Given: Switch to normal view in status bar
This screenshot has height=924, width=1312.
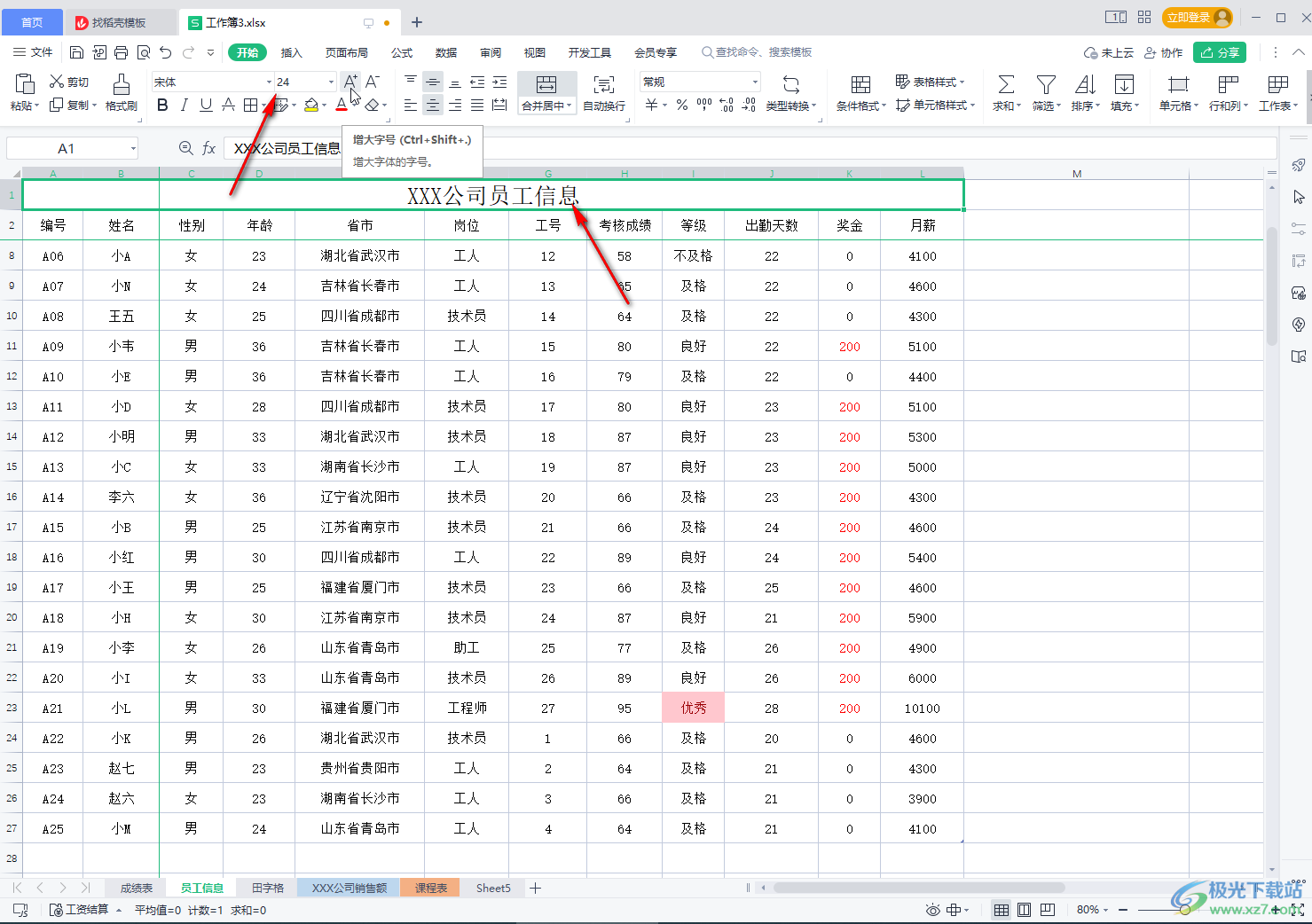Looking at the screenshot, I should click(1002, 910).
